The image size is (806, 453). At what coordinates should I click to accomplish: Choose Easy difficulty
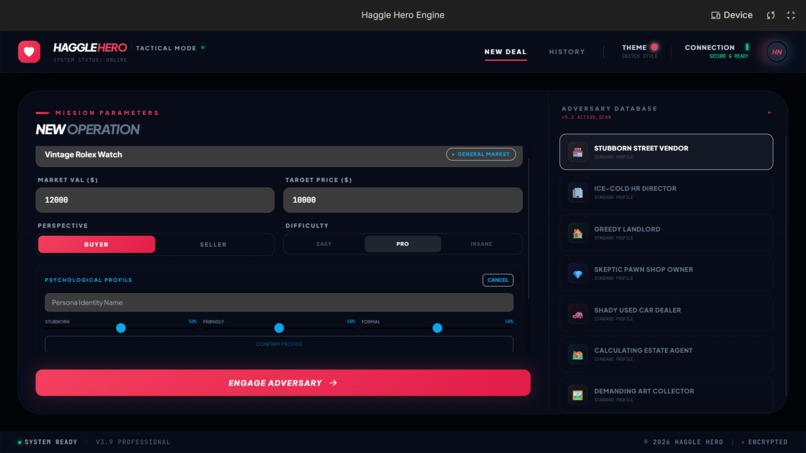(x=324, y=244)
